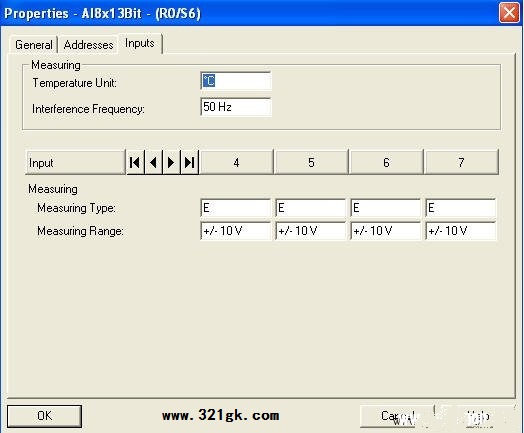Confirm settings with the OK button
The width and height of the screenshot is (524, 433).
[44, 416]
